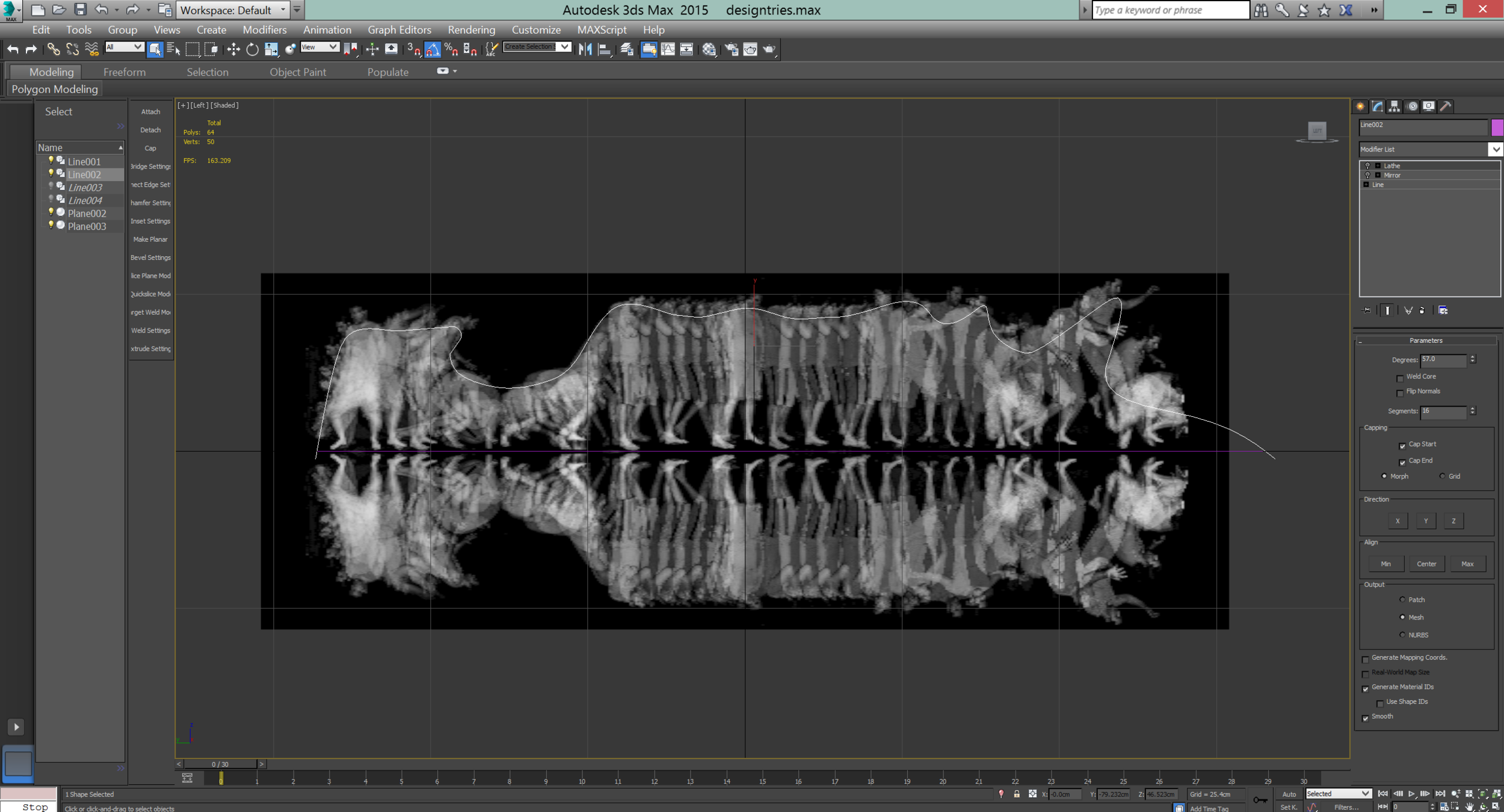Image resolution: width=1504 pixels, height=812 pixels.
Task: Open the Utilities panel hammer icon
Action: pos(1446,106)
